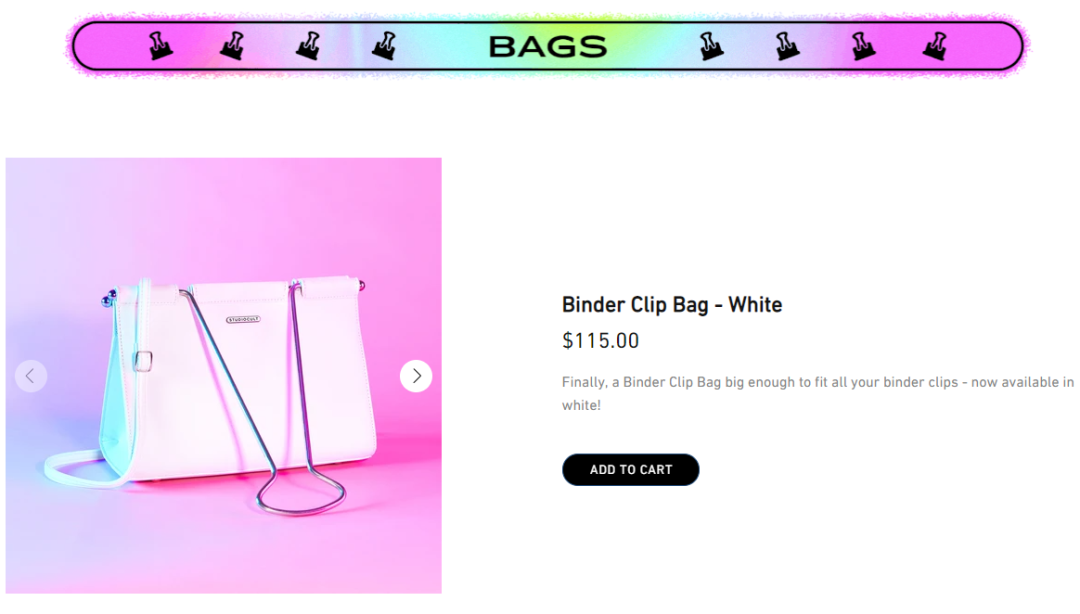
Task: Click the product description paragraph
Action: point(818,393)
